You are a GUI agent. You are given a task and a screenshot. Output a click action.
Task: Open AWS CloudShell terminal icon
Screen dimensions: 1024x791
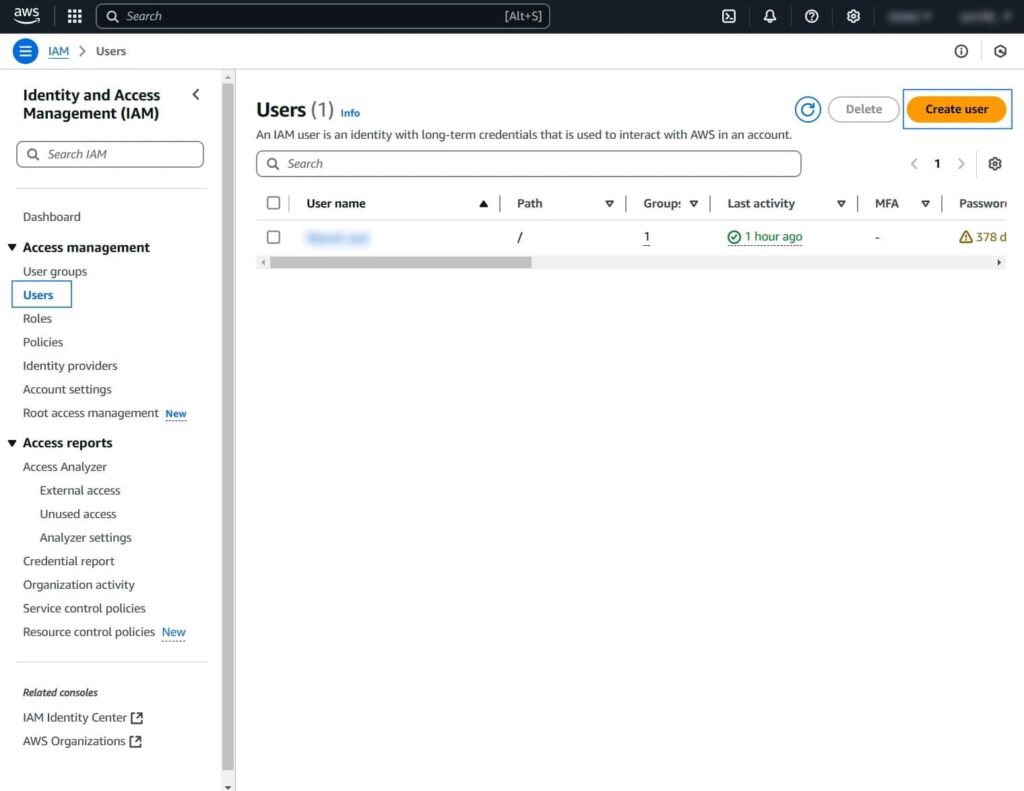pyautogui.click(x=729, y=16)
